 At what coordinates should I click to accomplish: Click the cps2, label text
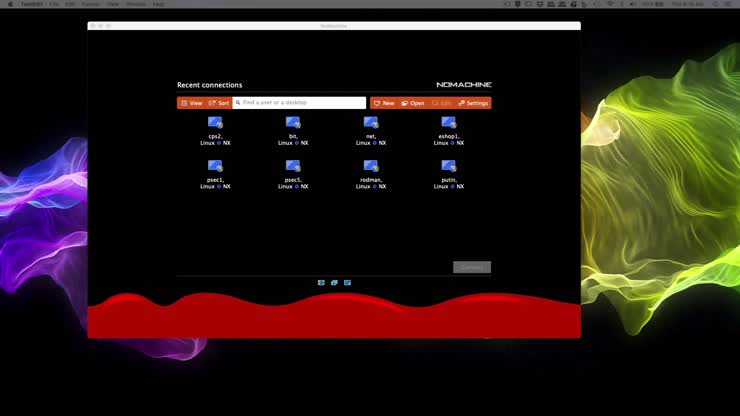215,136
